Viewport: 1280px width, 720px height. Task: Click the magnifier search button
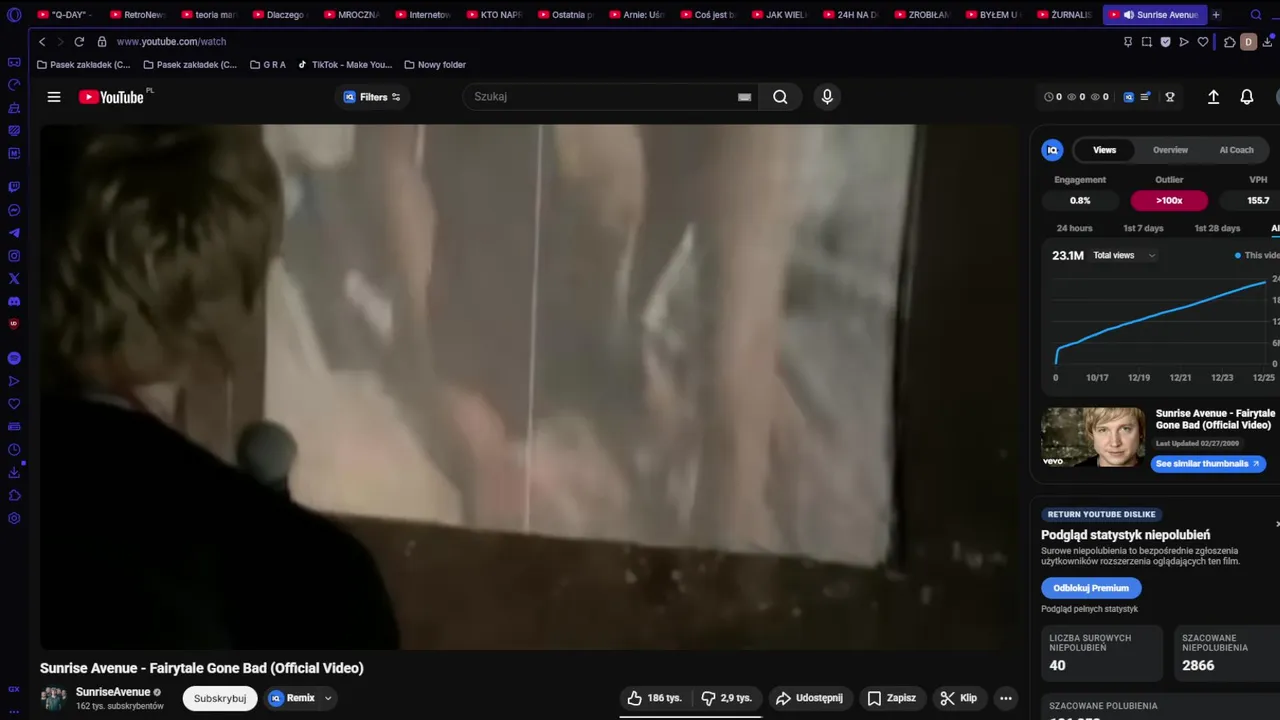[780, 97]
